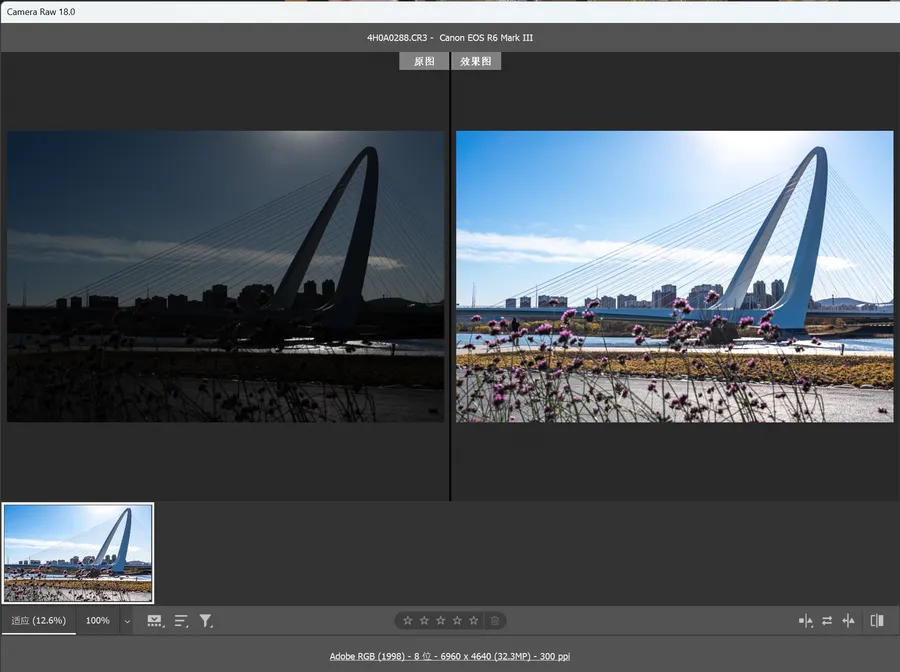900x672 pixels.
Task: Swap before and after settings
Action: click(x=827, y=621)
